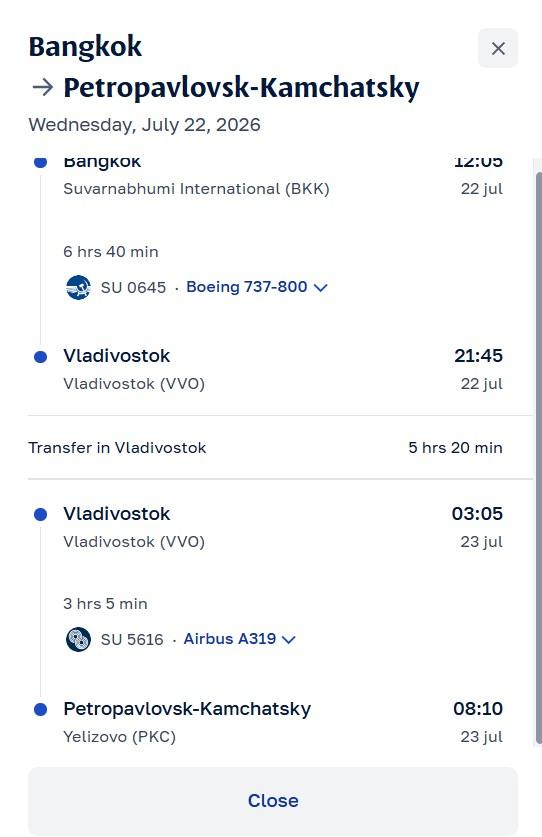Screen dimensions: 542x837
Task: Click the chevron next to Boeing 737-800
Action: [320, 288]
